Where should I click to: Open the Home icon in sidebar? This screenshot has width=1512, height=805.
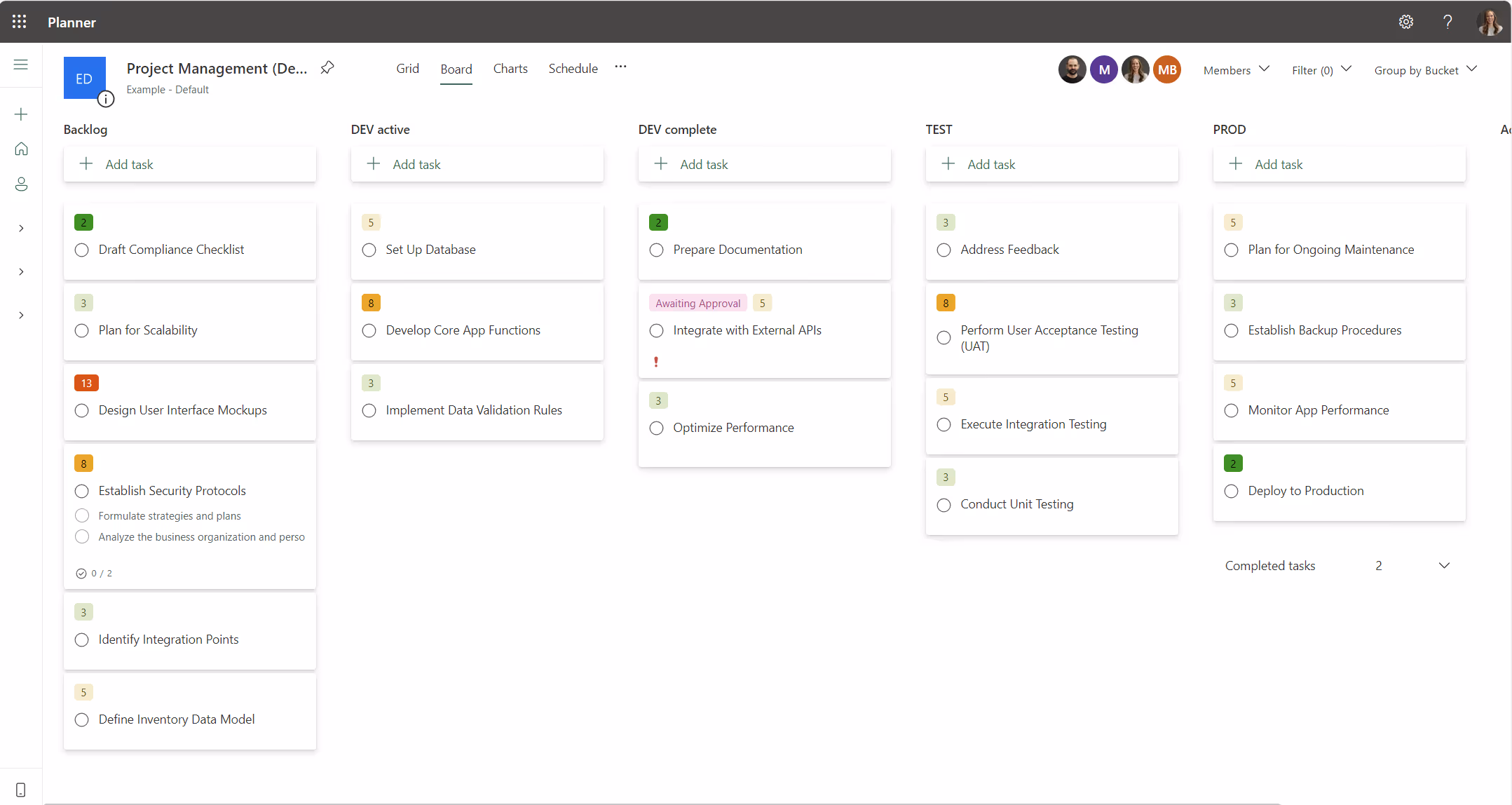coord(21,149)
